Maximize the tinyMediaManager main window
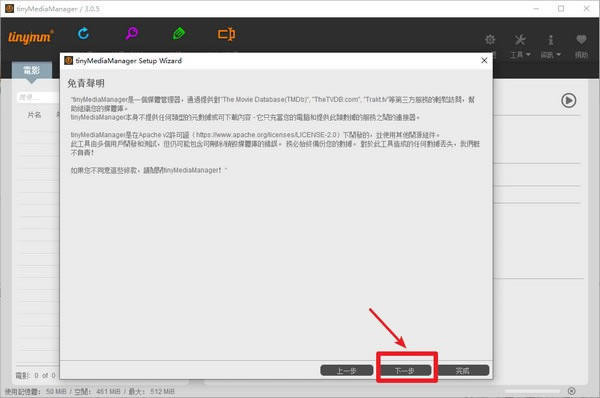 tap(561, 8)
